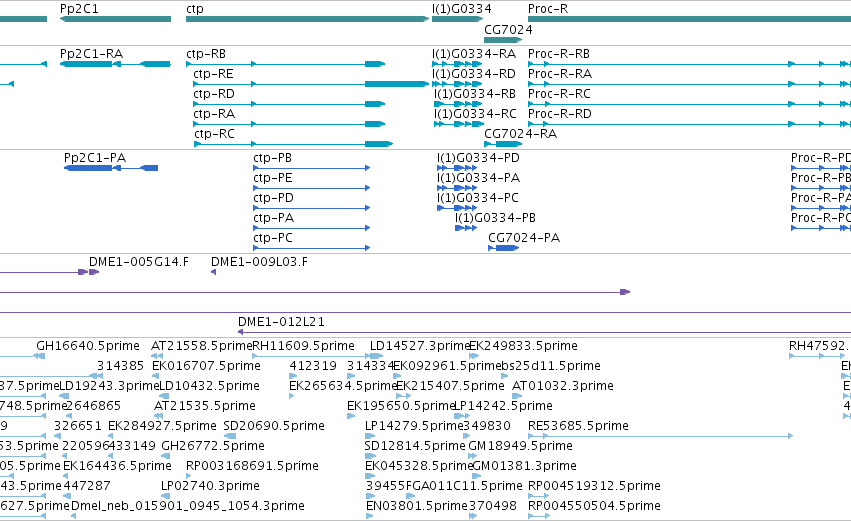Select ctp-PD protein feature
This screenshot has width=851, height=521.
[312, 208]
